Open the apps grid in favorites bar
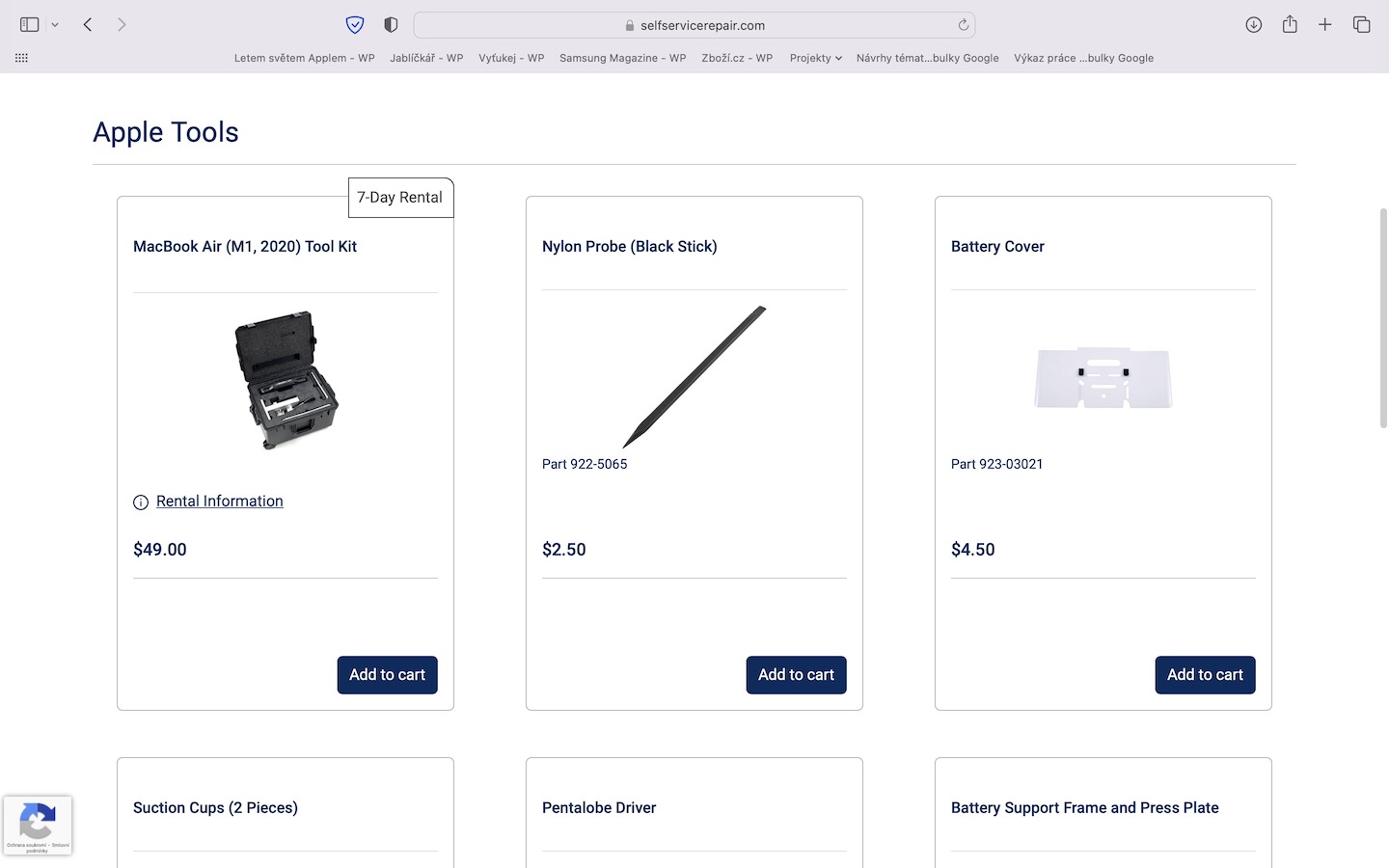This screenshot has height=868, width=1389. pos(21,58)
